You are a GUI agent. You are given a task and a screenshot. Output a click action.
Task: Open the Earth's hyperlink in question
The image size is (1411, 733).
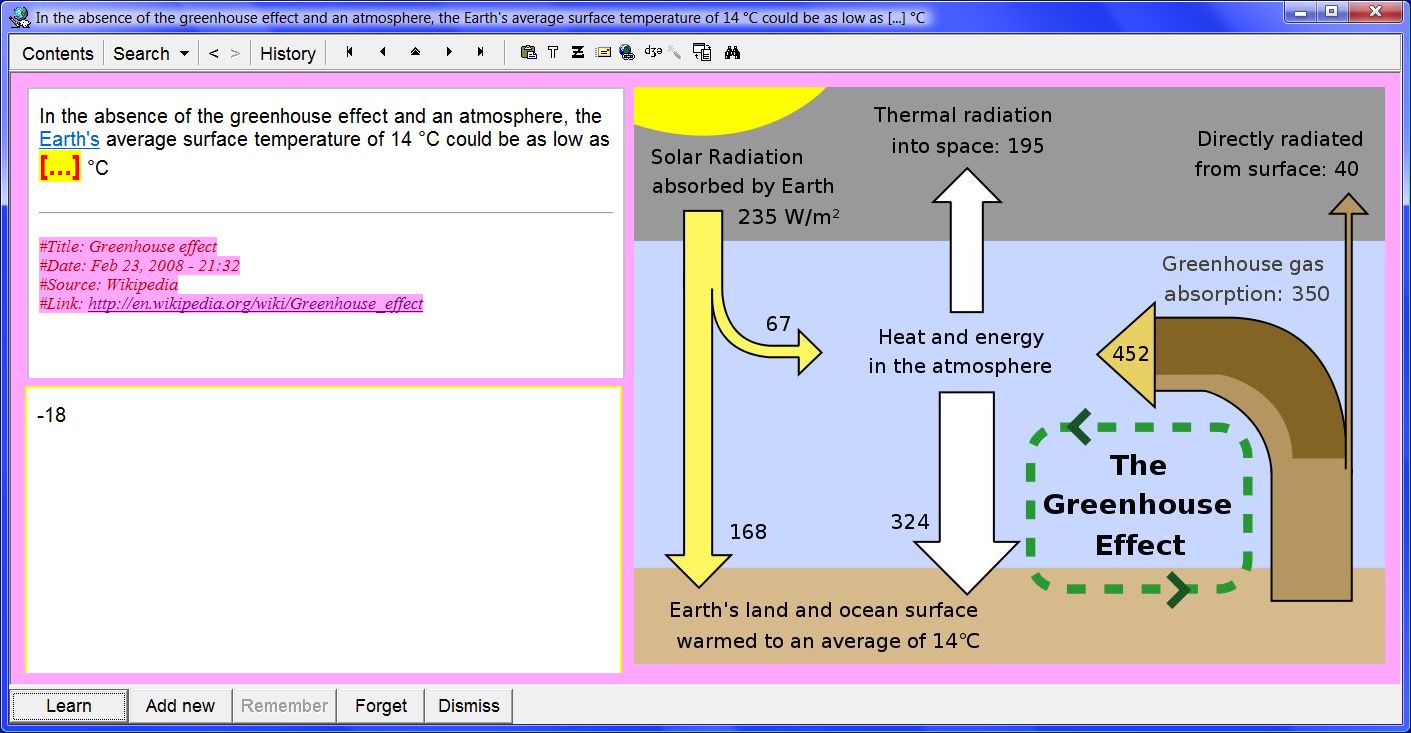point(69,140)
